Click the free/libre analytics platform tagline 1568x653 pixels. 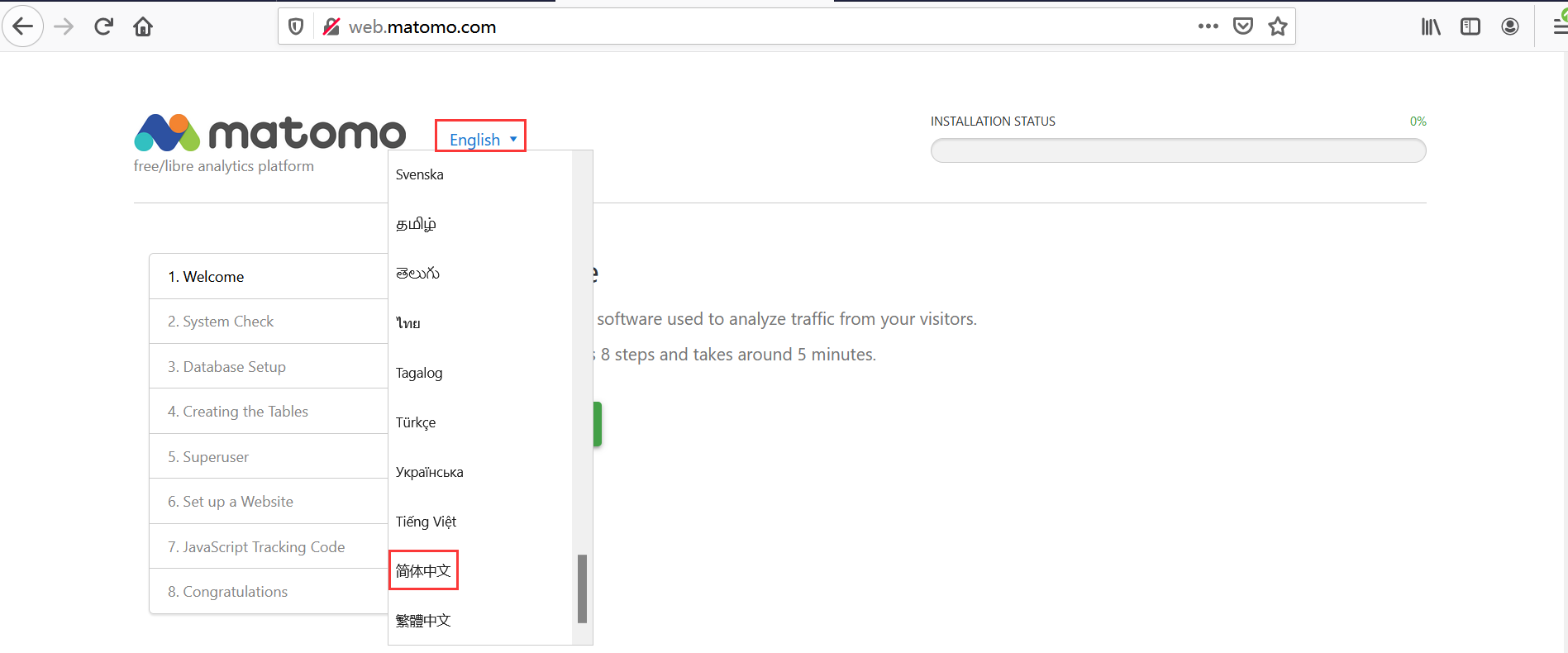tap(224, 166)
